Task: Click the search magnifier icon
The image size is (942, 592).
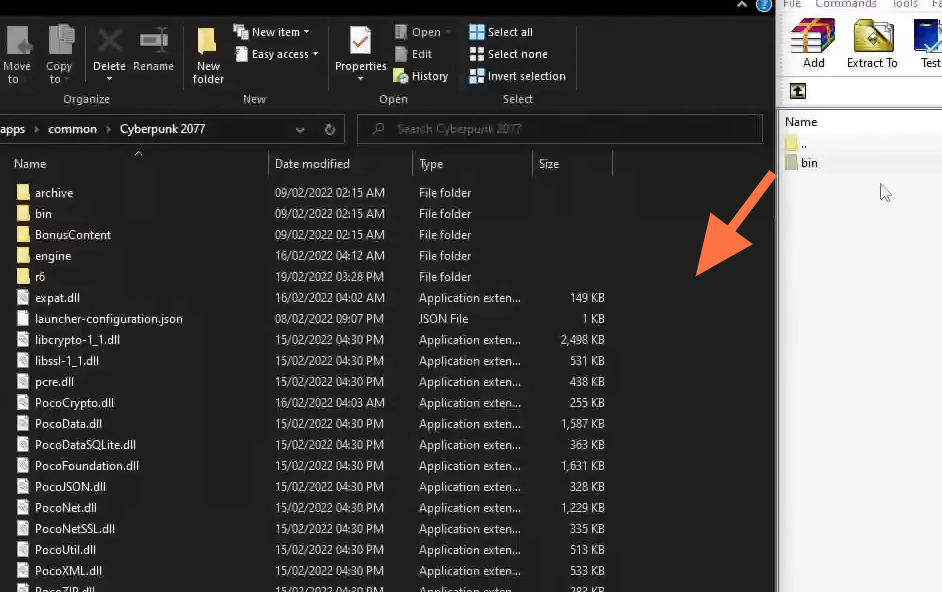Action: pos(378,129)
